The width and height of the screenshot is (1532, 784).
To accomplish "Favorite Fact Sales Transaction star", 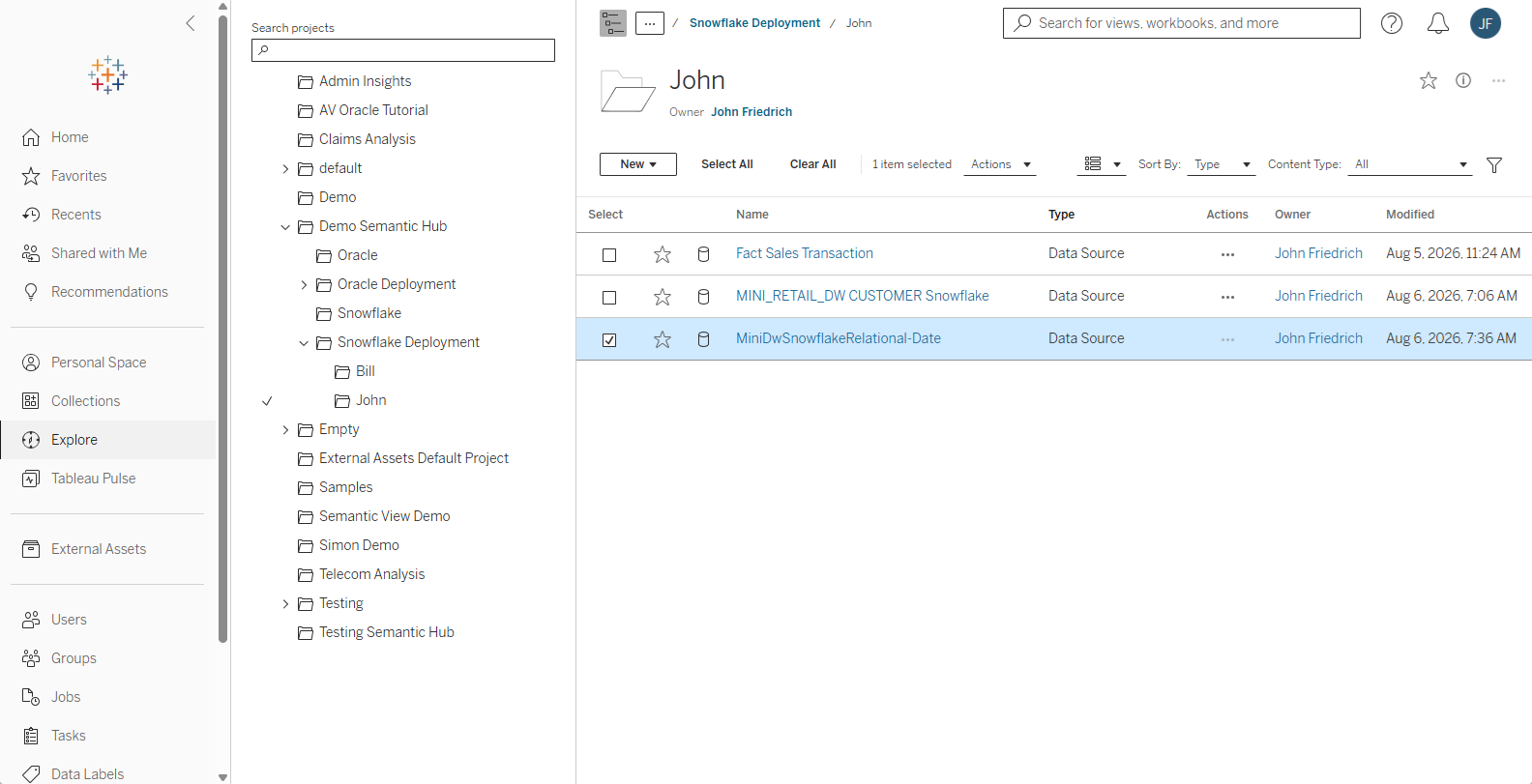I will (x=663, y=254).
